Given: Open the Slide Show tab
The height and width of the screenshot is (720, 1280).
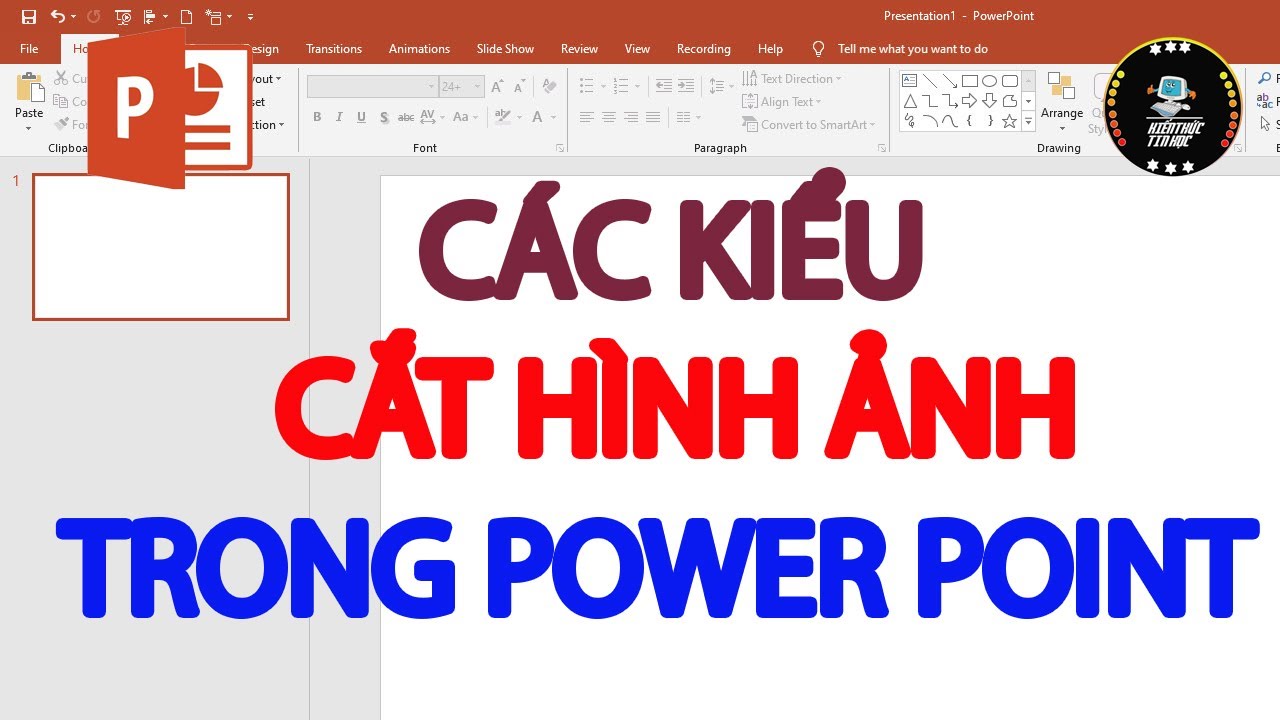Looking at the screenshot, I should pyautogui.click(x=505, y=49).
